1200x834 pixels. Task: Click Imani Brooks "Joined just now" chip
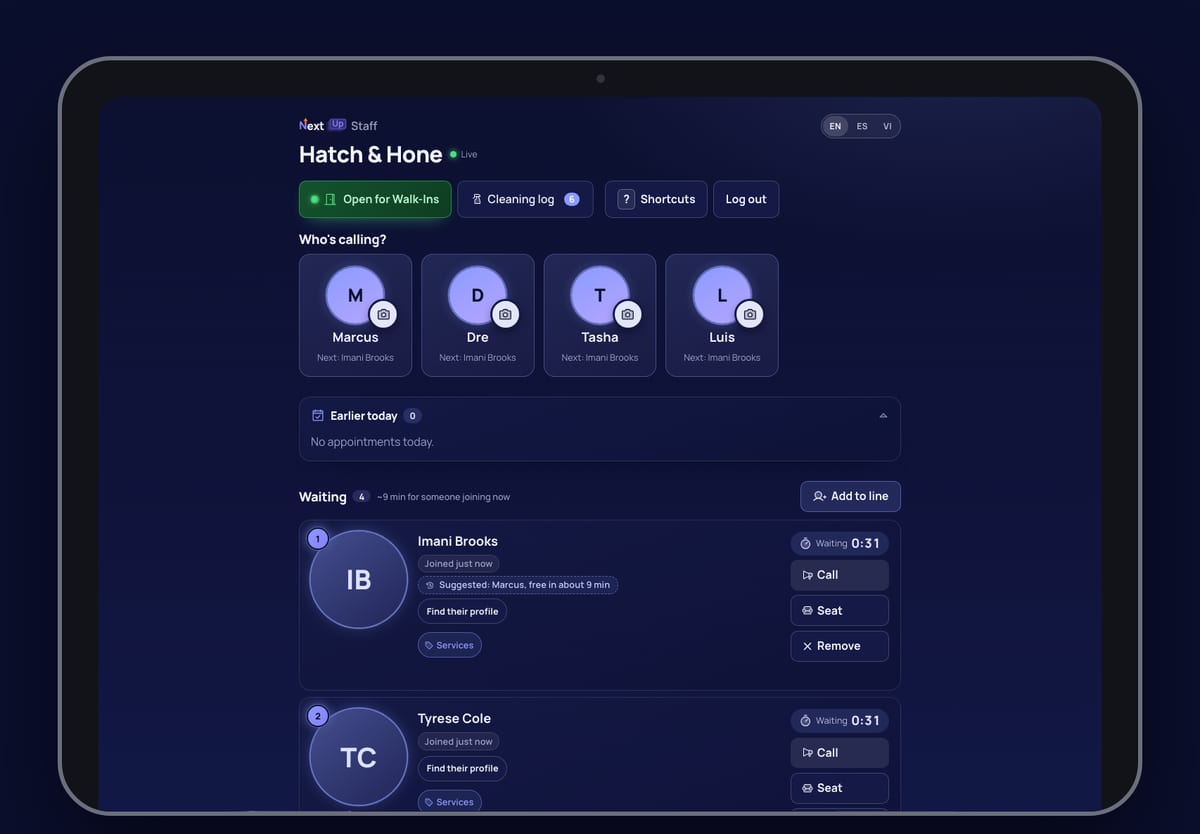tap(458, 564)
